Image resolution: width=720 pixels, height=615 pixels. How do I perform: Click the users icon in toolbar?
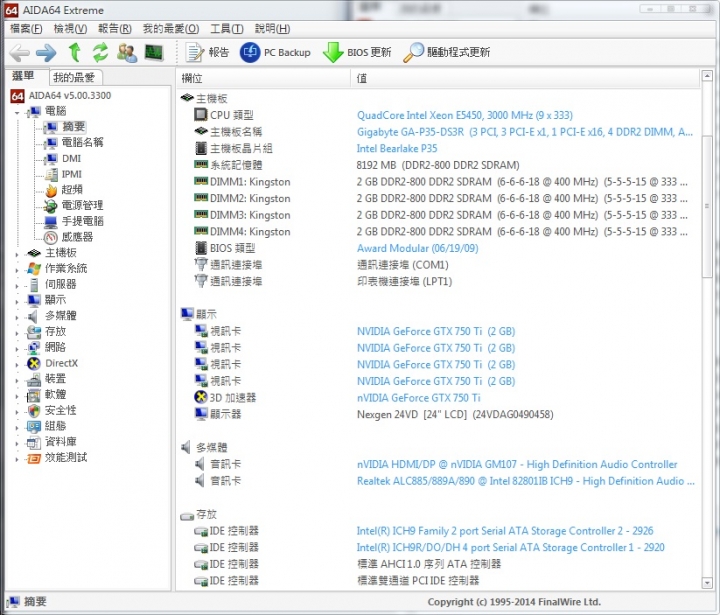[127, 52]
